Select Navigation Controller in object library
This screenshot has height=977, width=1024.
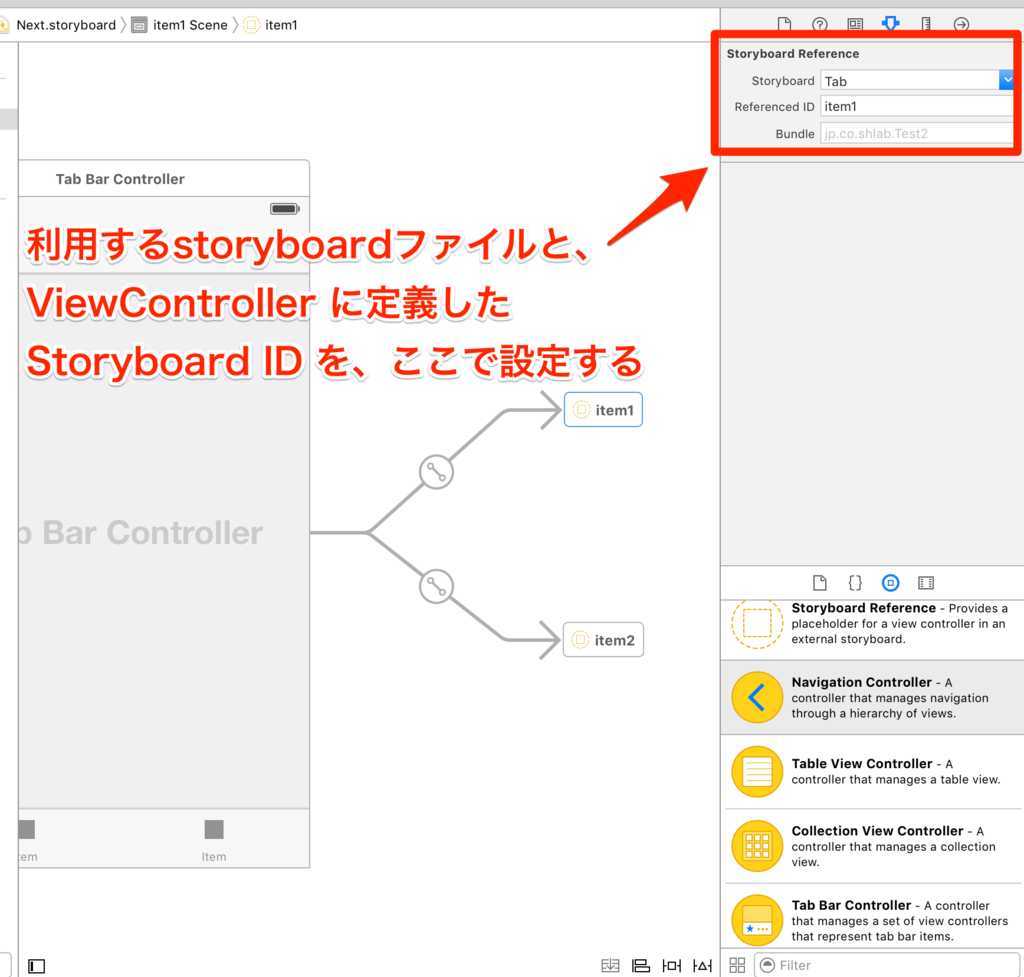(872, 697)
